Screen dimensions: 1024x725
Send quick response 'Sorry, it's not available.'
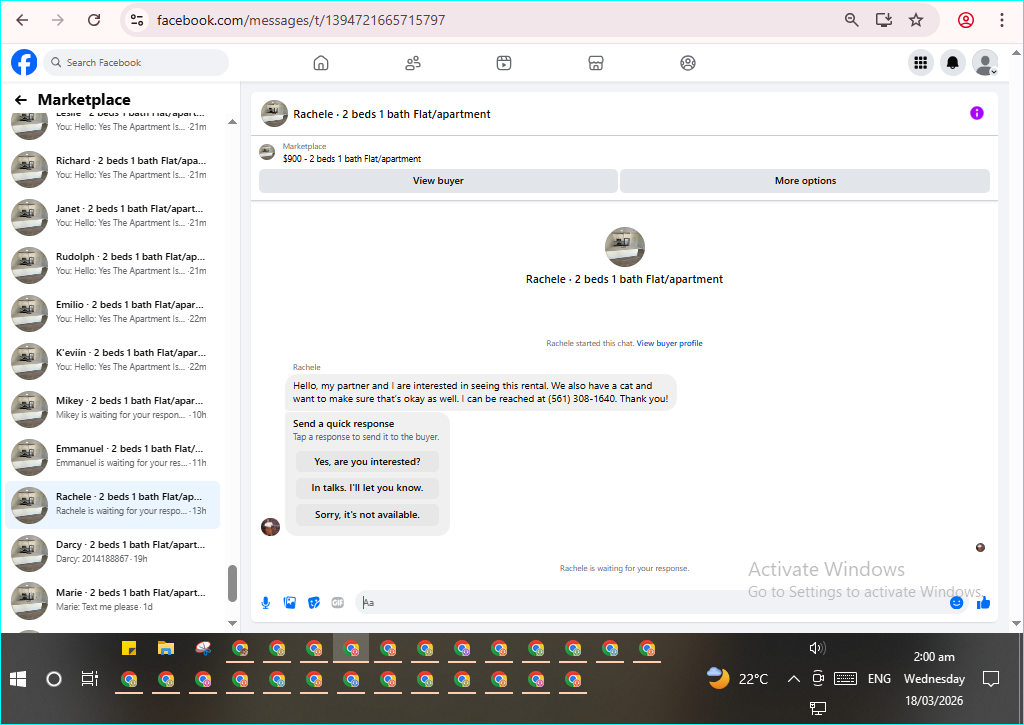coord(367,515)
